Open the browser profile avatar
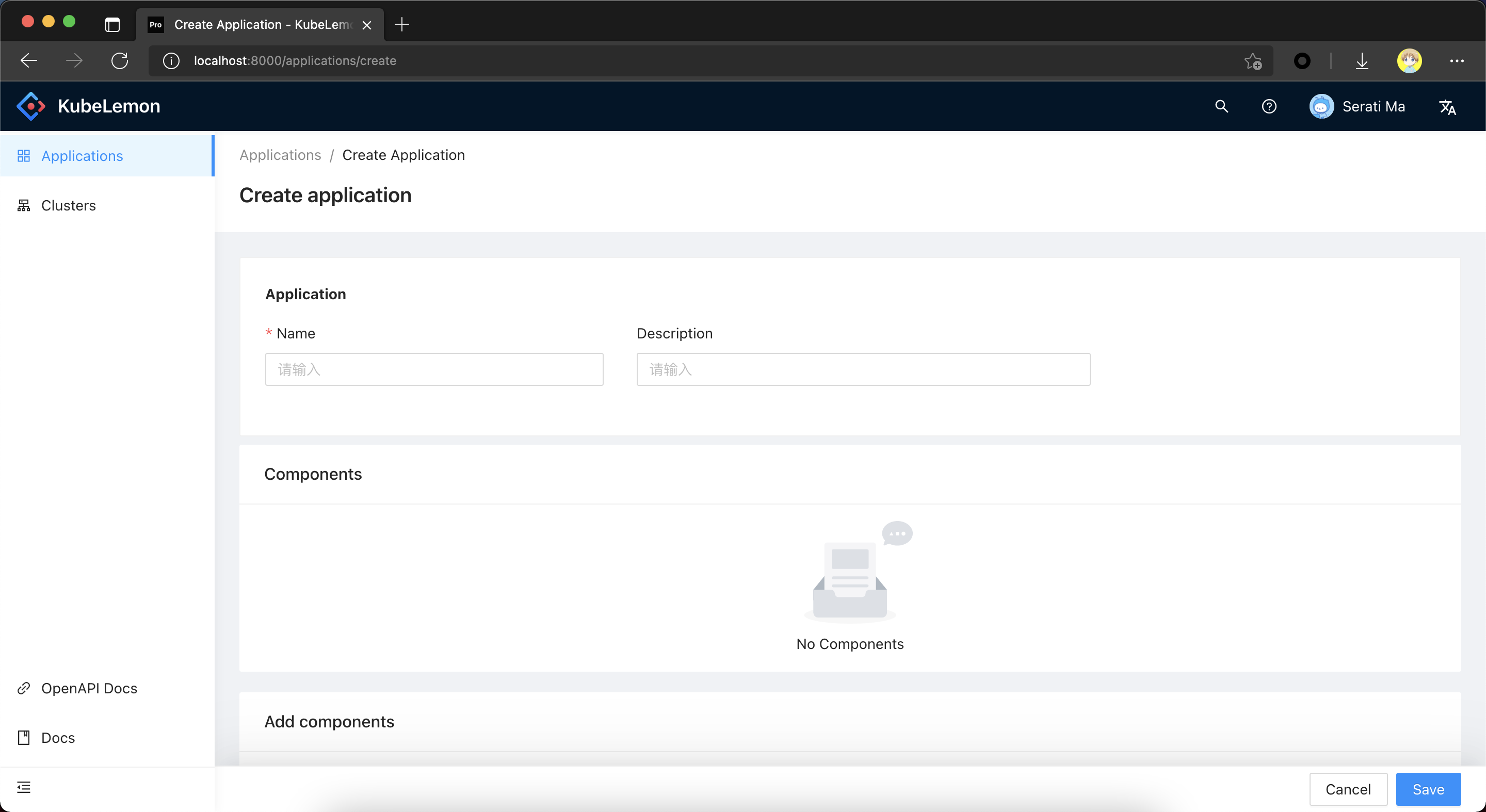 [x=1409, y=61]
